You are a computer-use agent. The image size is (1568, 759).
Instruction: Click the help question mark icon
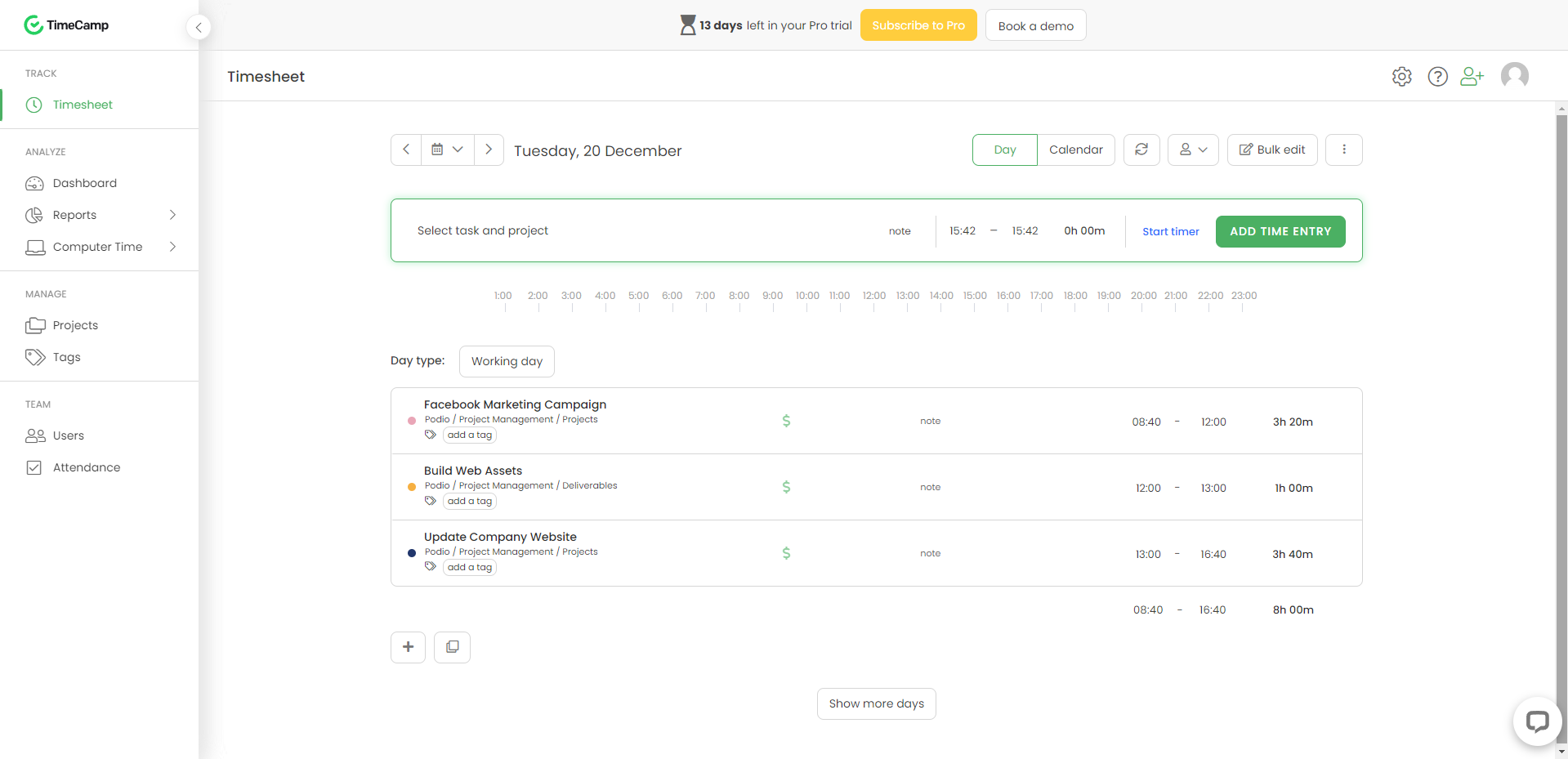[x=1437, y=77]
